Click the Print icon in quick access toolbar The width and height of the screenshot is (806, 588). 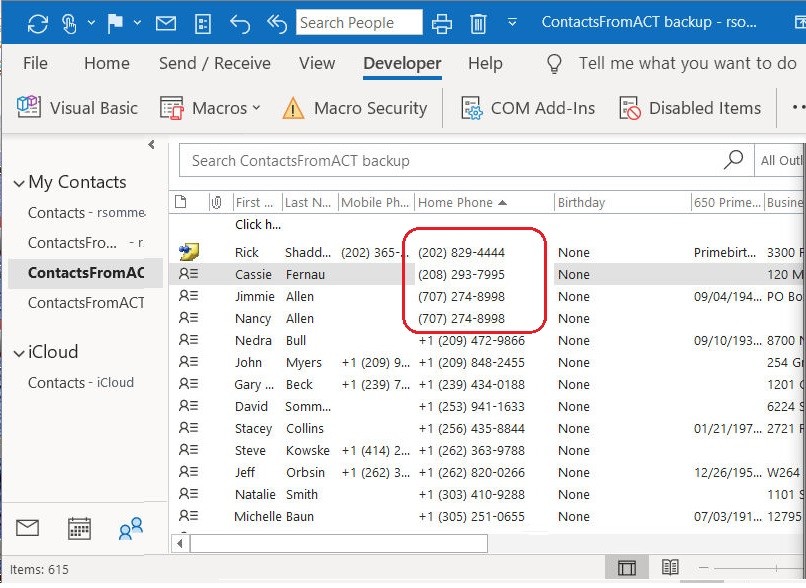pos(442,24)
